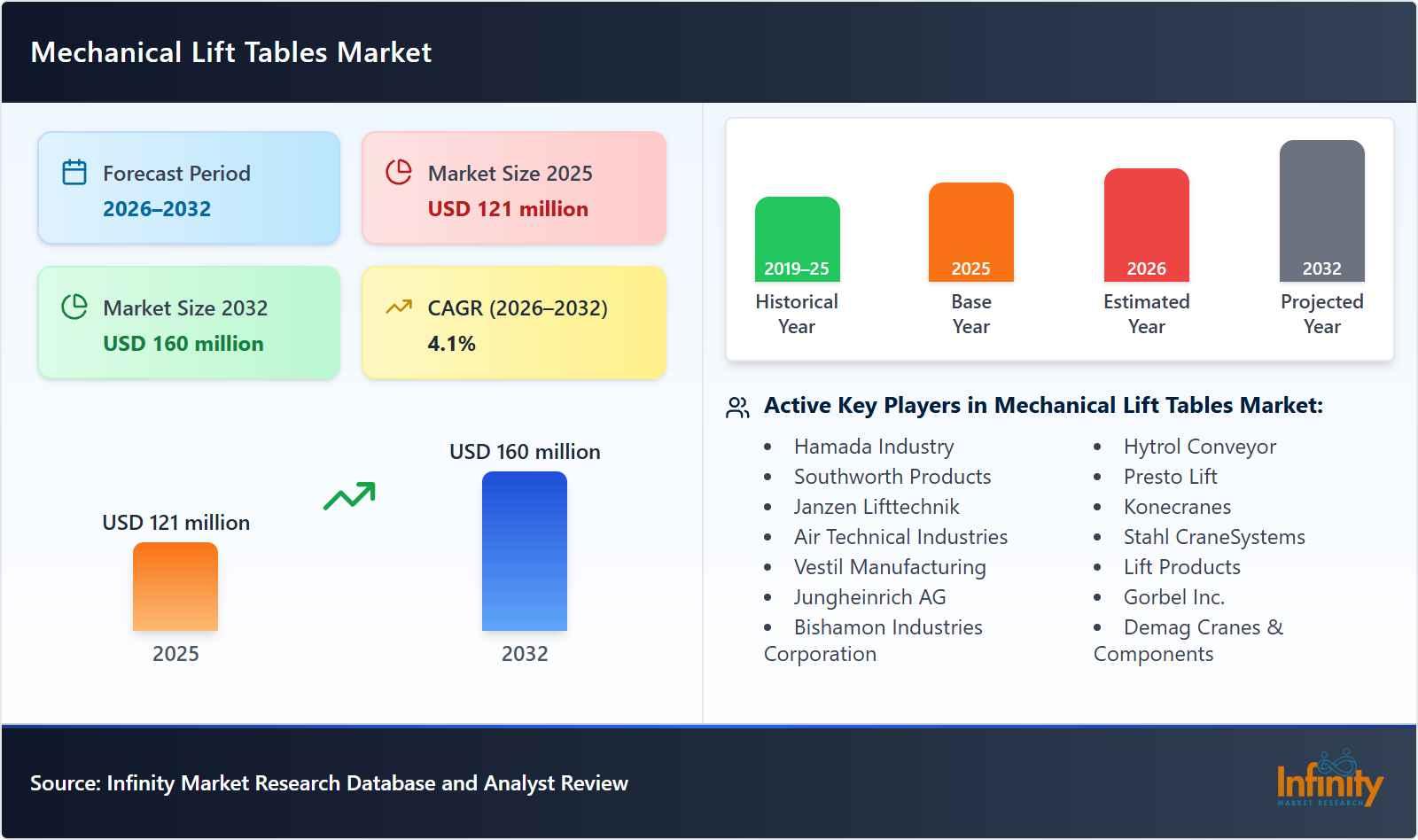The image size is (1418, 840).
Task: Click the Hamada Industry list entry
Action: [874, 447]
